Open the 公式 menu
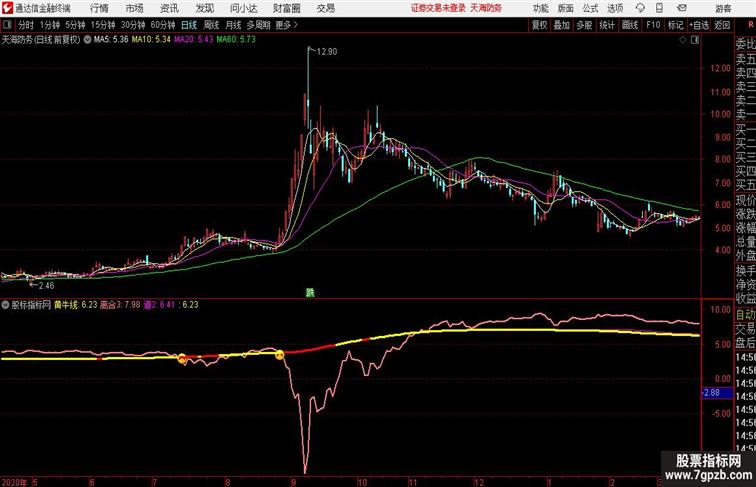Screen dimensions: 756x487 click(590, 8)
